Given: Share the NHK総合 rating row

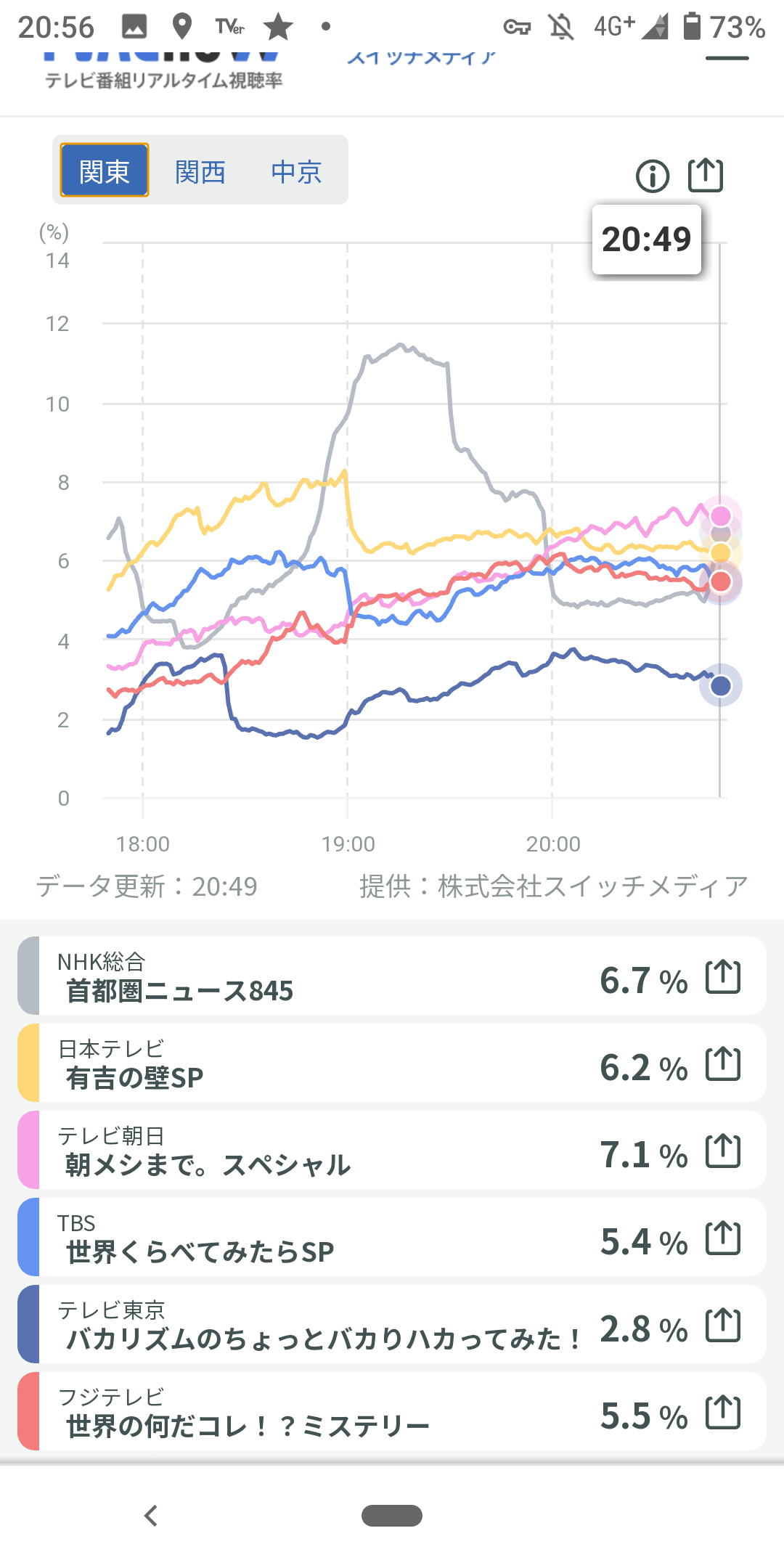Looking at the screenshot, I should (723, 977).
